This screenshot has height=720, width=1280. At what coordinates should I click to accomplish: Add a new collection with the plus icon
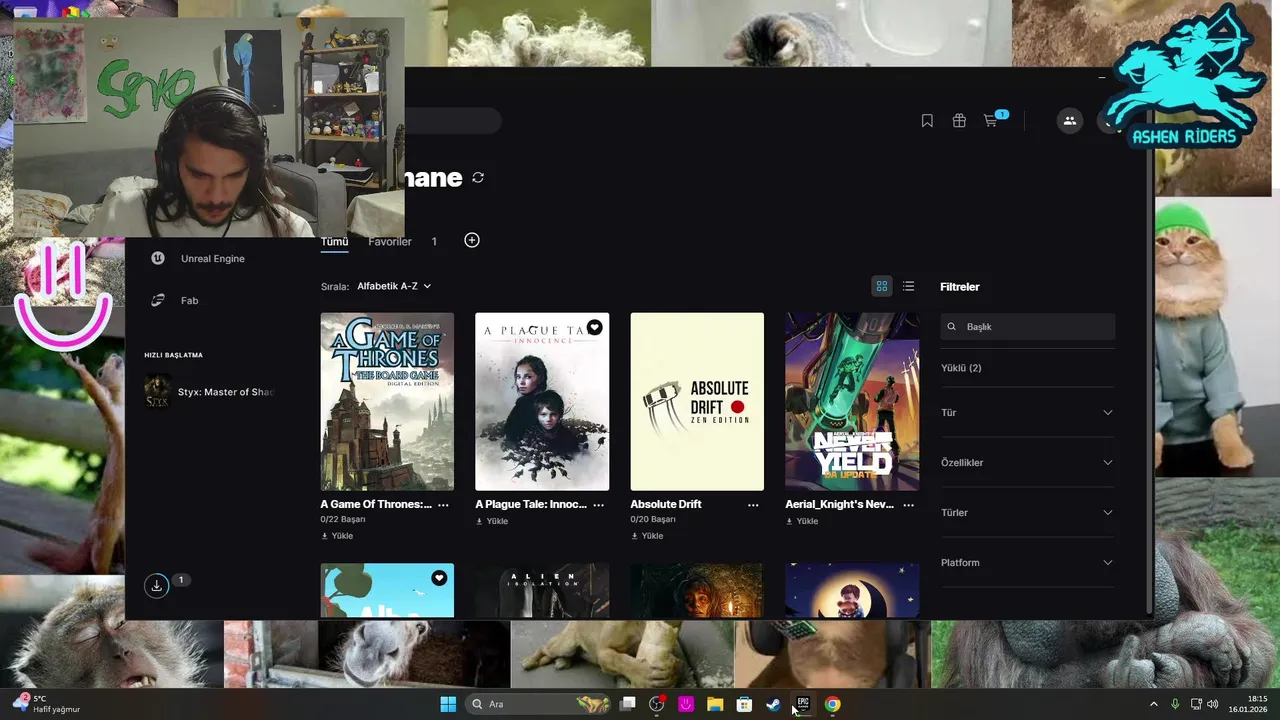(472, 240)
